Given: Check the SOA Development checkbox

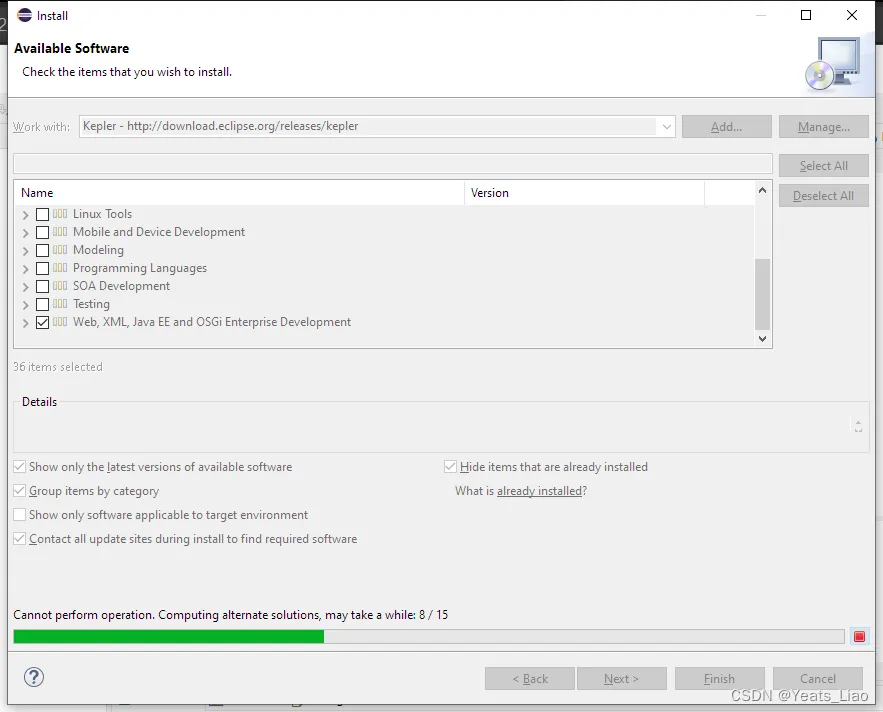Looking at the screenshot, I should click(x=42, y=286).
